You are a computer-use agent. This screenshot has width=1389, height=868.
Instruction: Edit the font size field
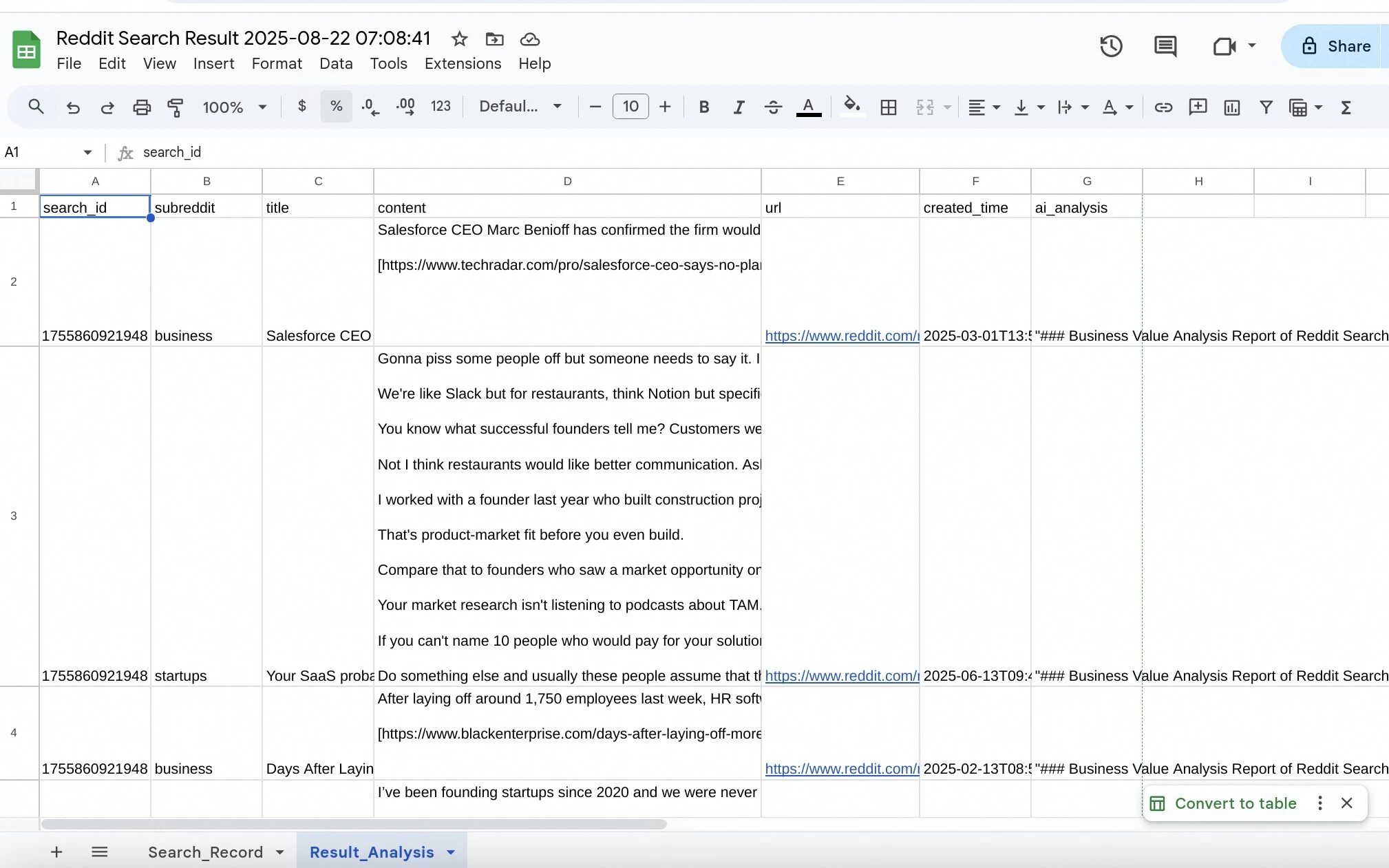(630, 107)
